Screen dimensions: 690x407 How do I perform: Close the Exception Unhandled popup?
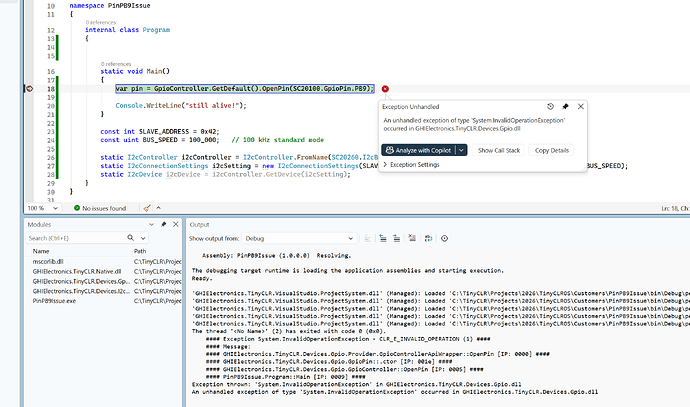click(580, 106)
